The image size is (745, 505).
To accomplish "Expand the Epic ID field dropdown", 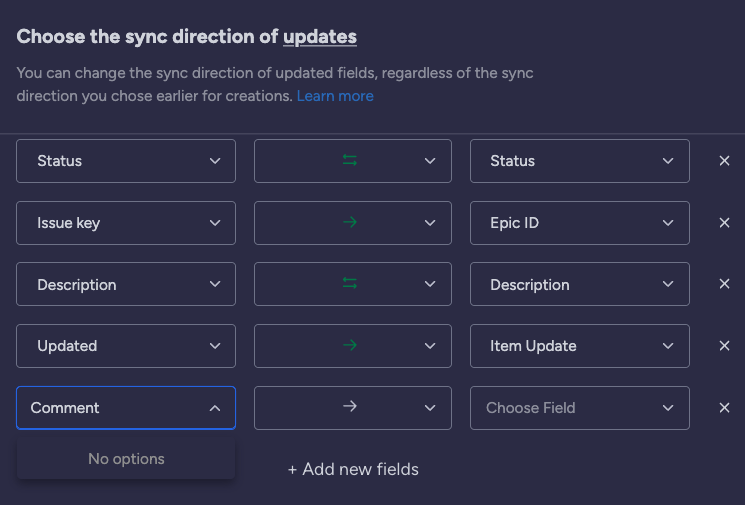I will click(x=580, y=223).
